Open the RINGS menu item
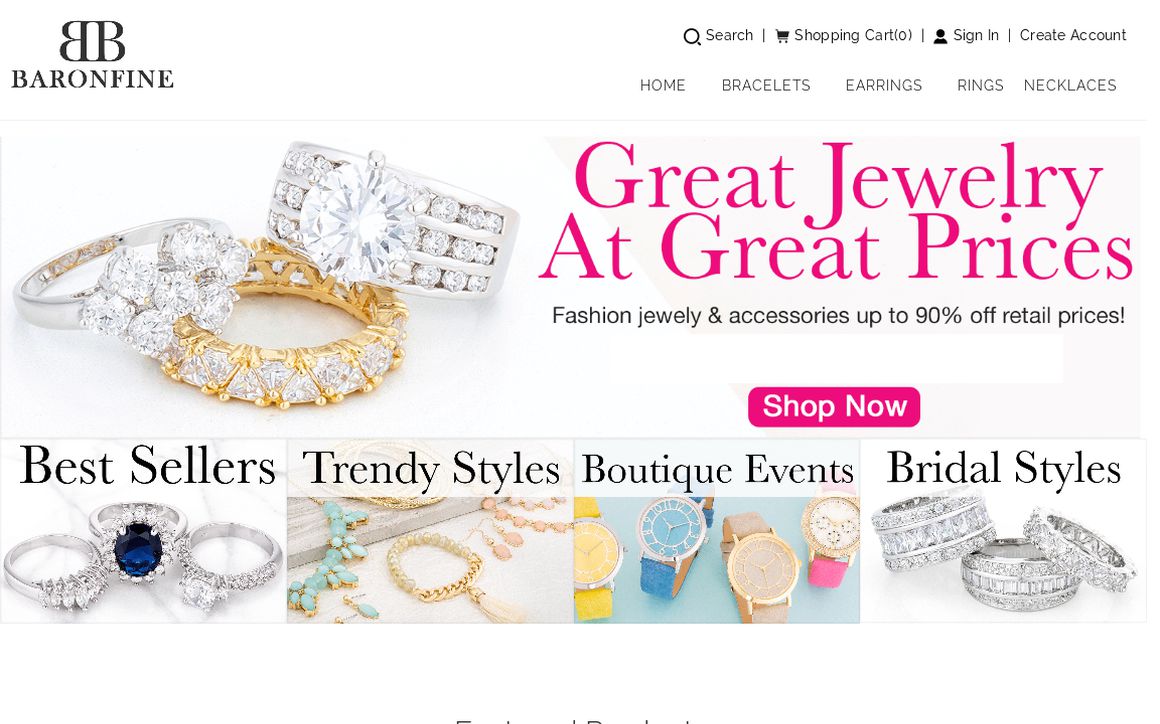The height and width of the screenshot is (724, 1160). click(x=979, y=85)
